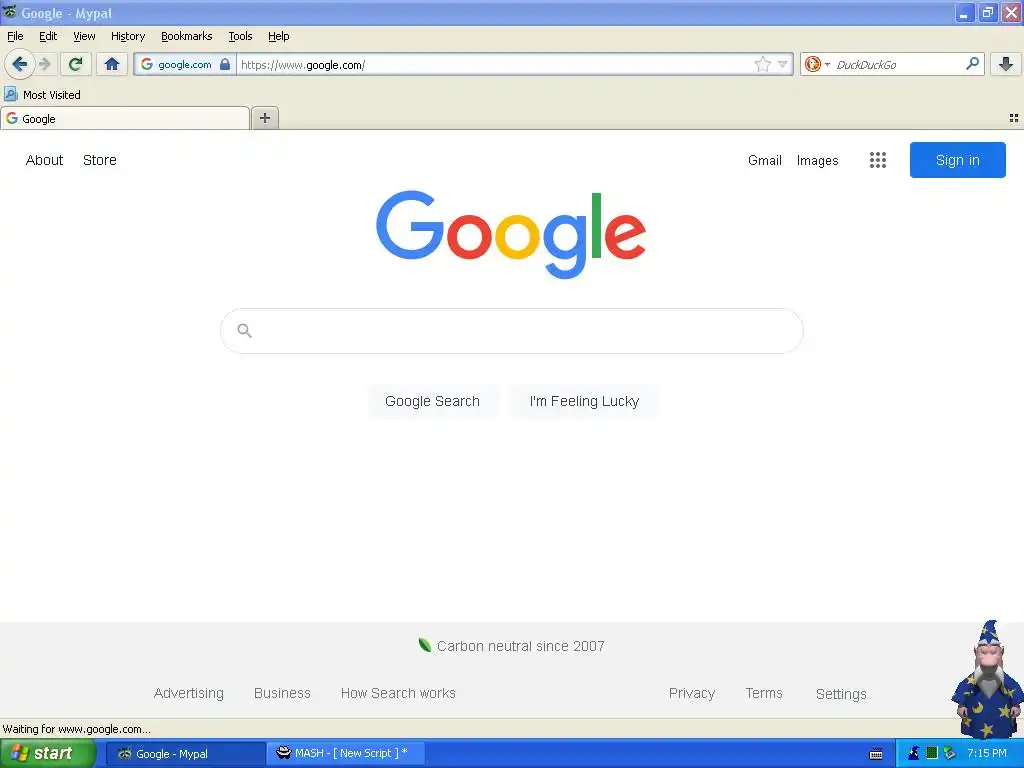Screen dimensions: 1024x768
Task: Open the URL history dropdown arrow
Action: point(782,64)
